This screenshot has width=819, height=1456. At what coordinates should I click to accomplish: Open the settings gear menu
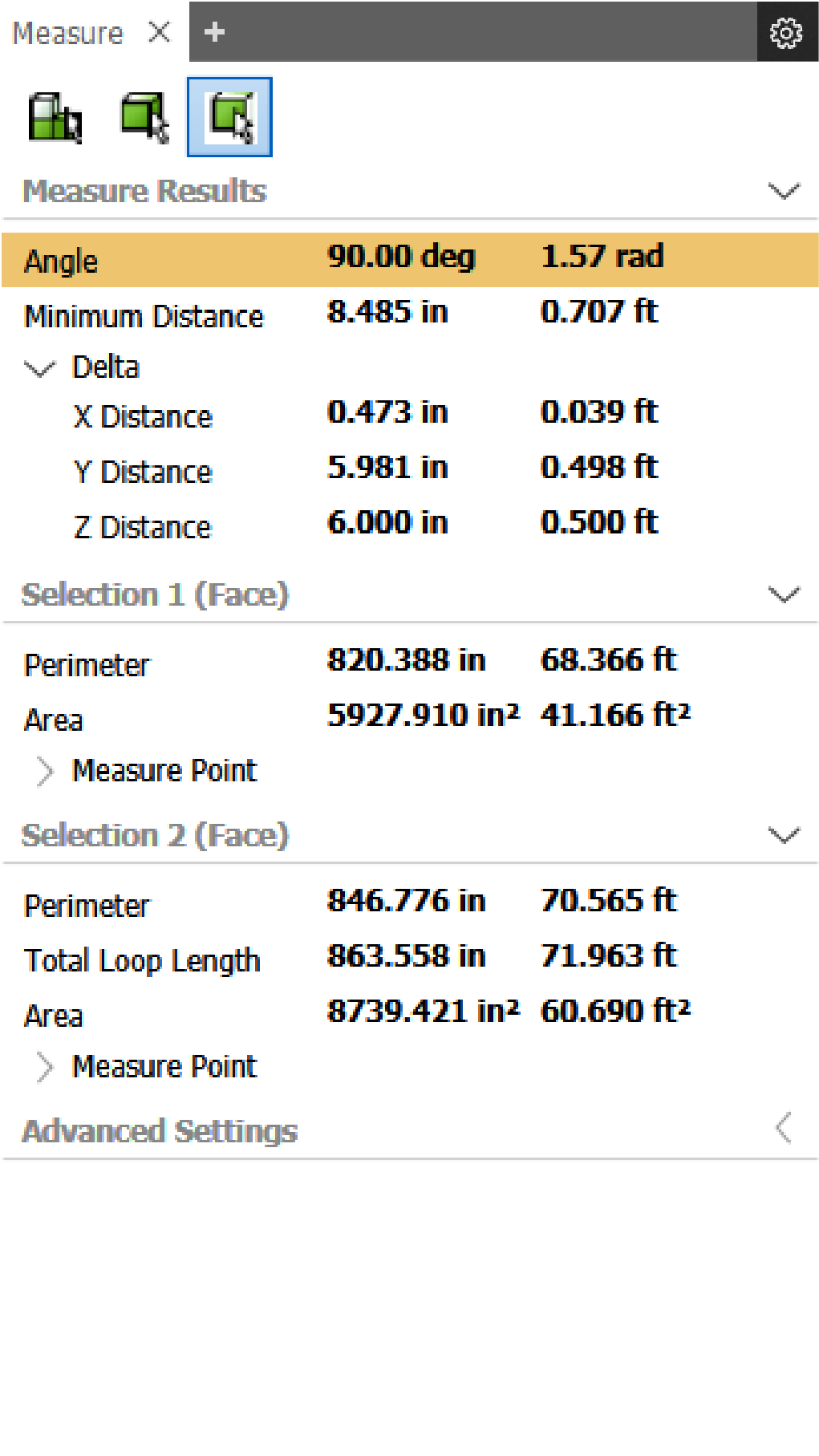tap(787, 33)
